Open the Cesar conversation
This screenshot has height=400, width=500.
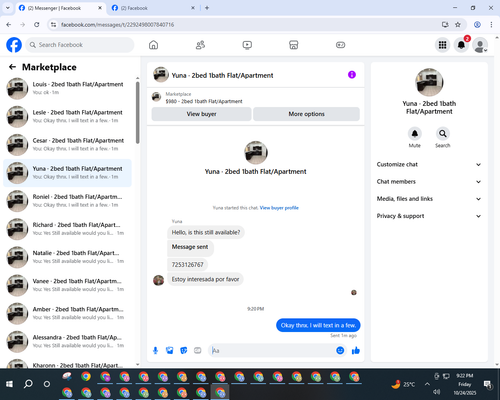click(67, 145)
